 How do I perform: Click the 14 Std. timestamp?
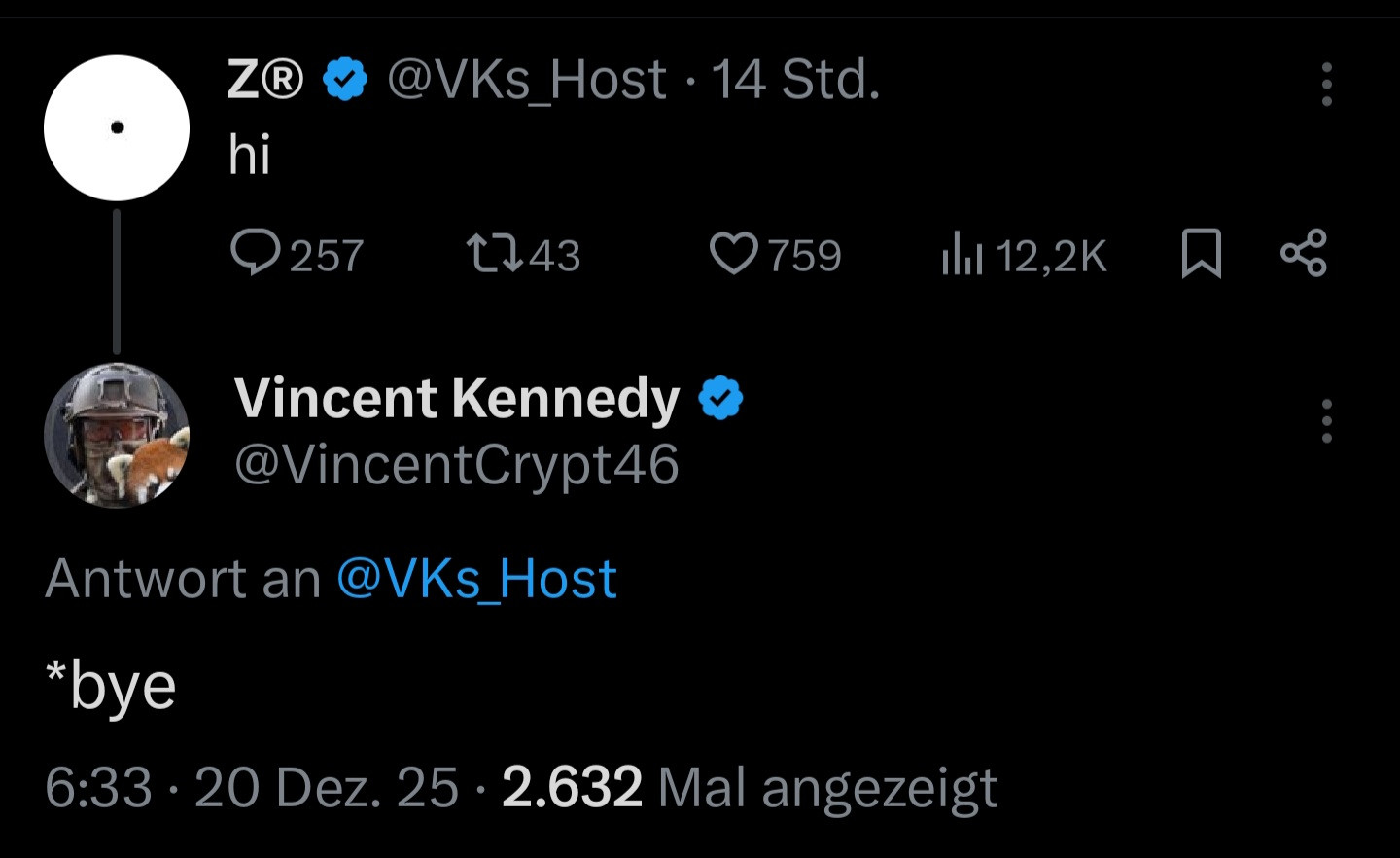coord(795,80)
